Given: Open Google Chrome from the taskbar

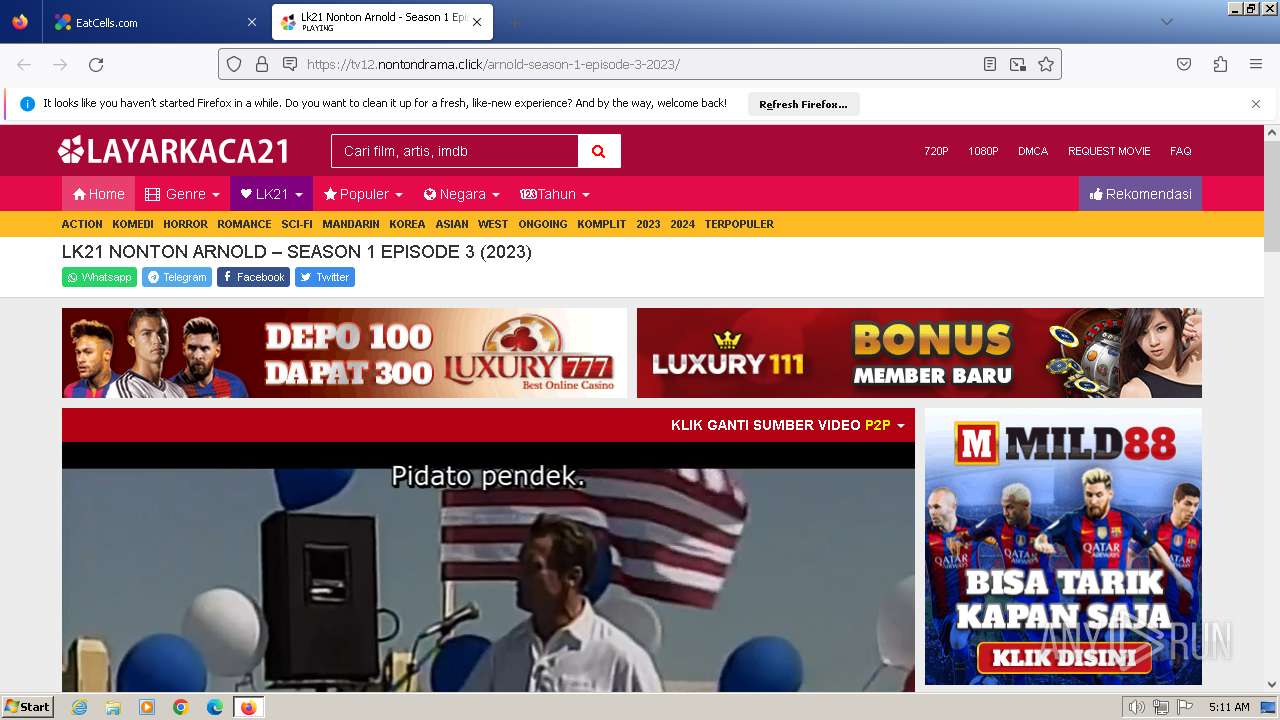Looking at the screenshot, I should pyautogui.click(x=181, y=707).
